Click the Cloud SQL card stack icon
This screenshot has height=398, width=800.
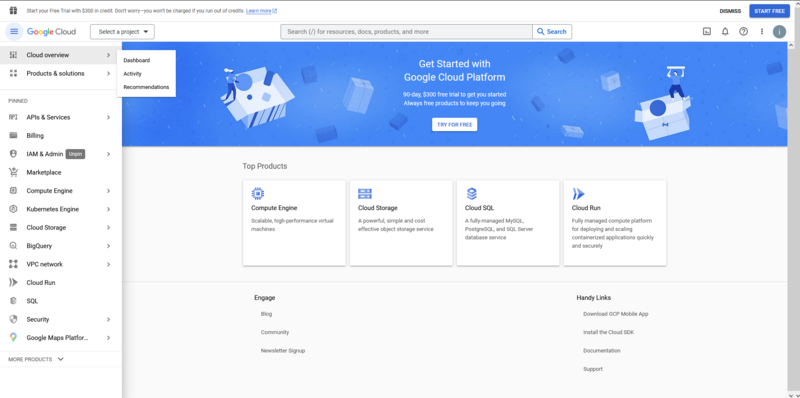point(471,194)
